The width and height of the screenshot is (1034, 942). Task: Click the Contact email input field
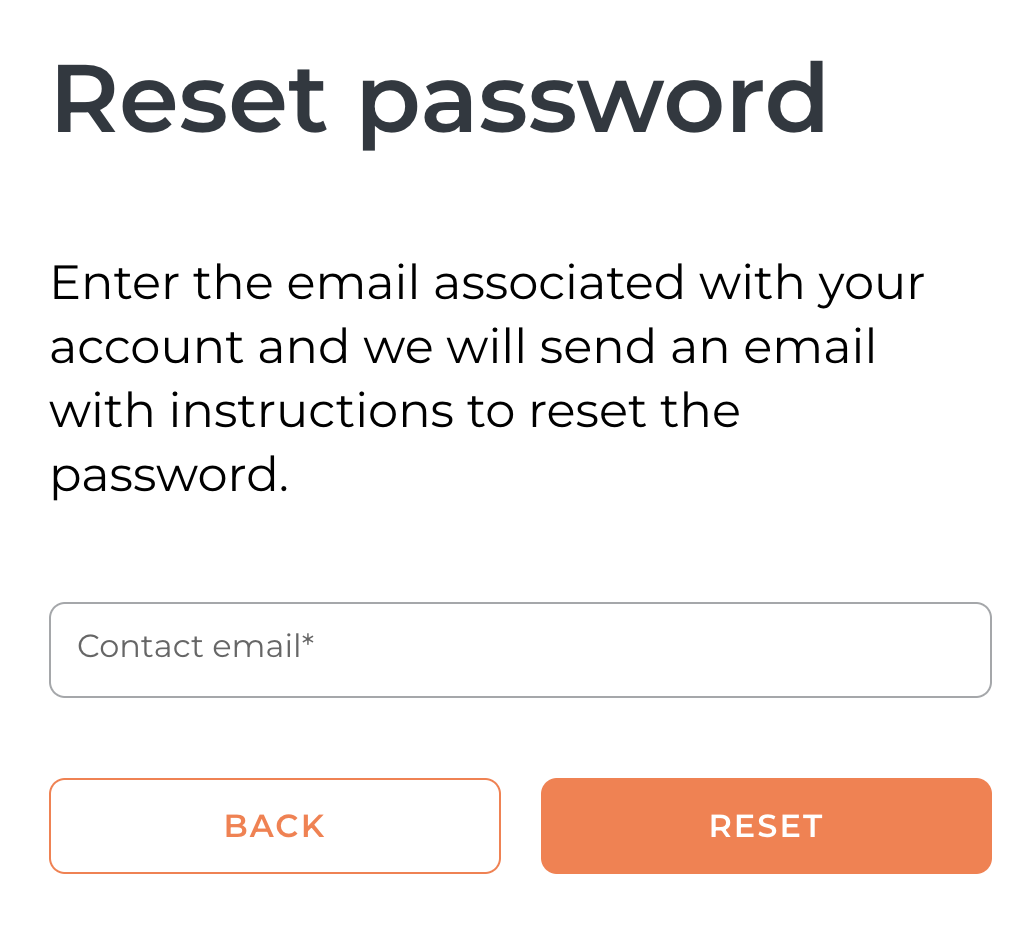[520, 649]
